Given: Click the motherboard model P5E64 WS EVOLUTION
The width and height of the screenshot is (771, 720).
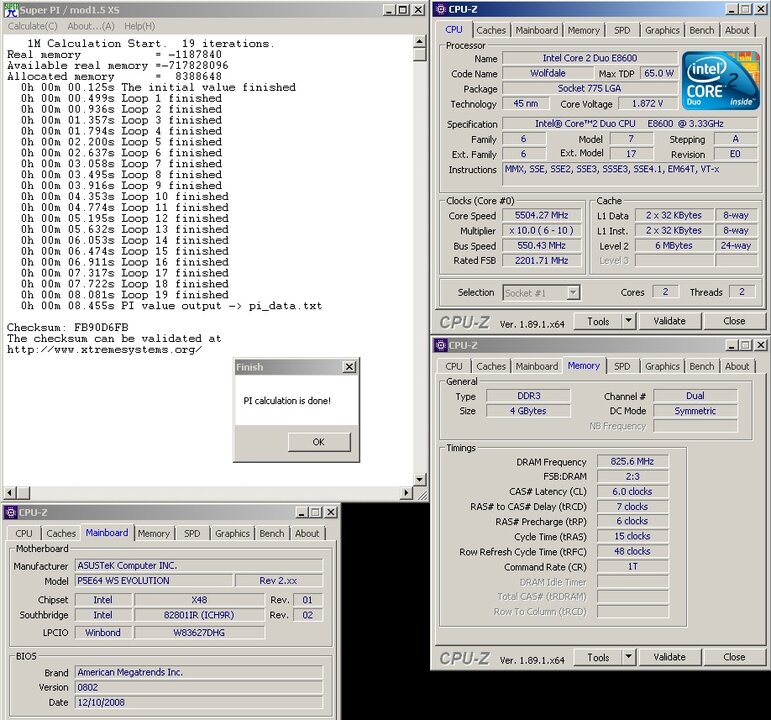Looking at the screenshot, I should pos(153,581).
